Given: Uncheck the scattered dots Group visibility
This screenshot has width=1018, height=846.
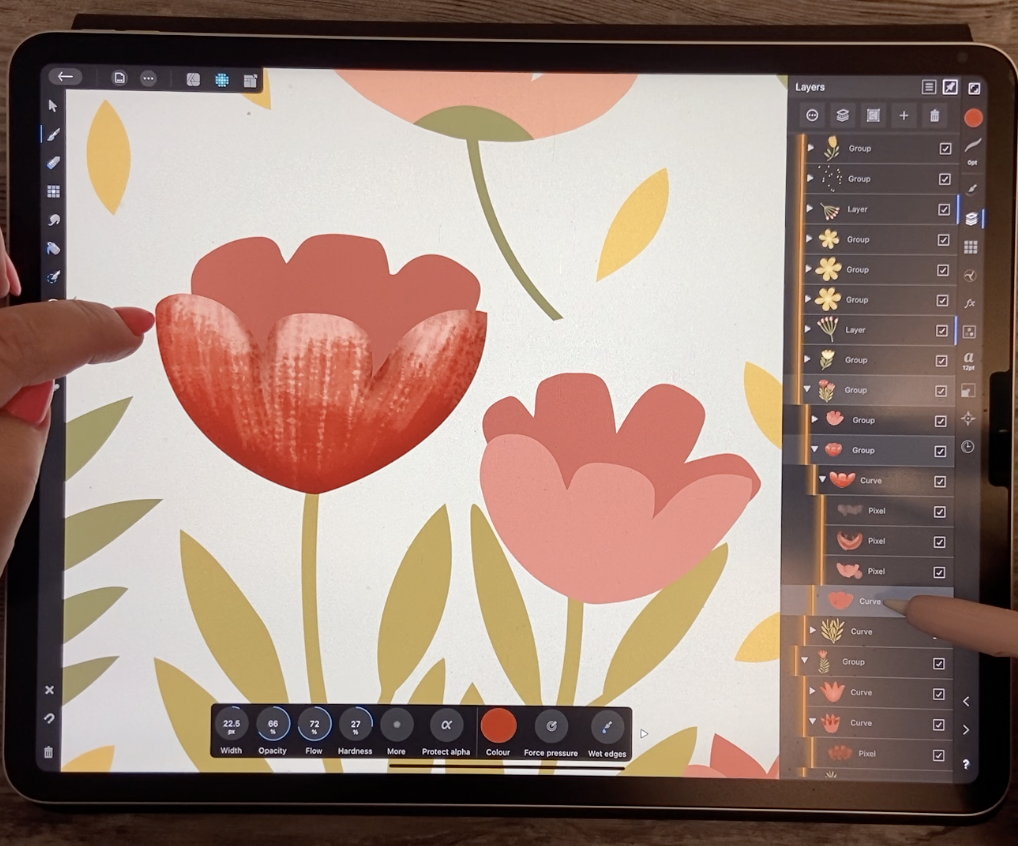Looking at the screenshot, I should (945, 179).
